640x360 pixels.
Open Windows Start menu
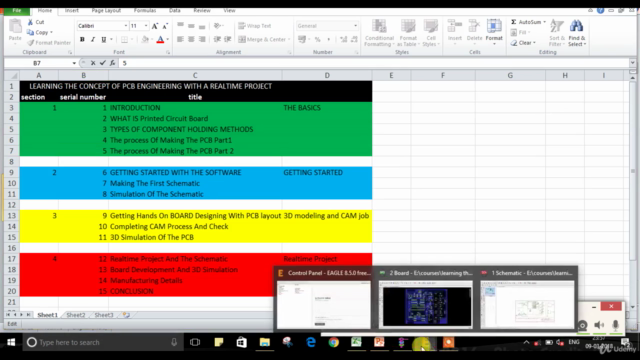[11, 342]
